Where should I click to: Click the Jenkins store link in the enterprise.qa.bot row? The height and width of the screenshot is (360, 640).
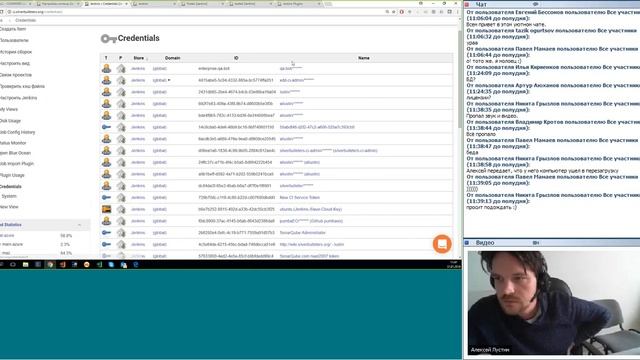[x=138, y=69]
